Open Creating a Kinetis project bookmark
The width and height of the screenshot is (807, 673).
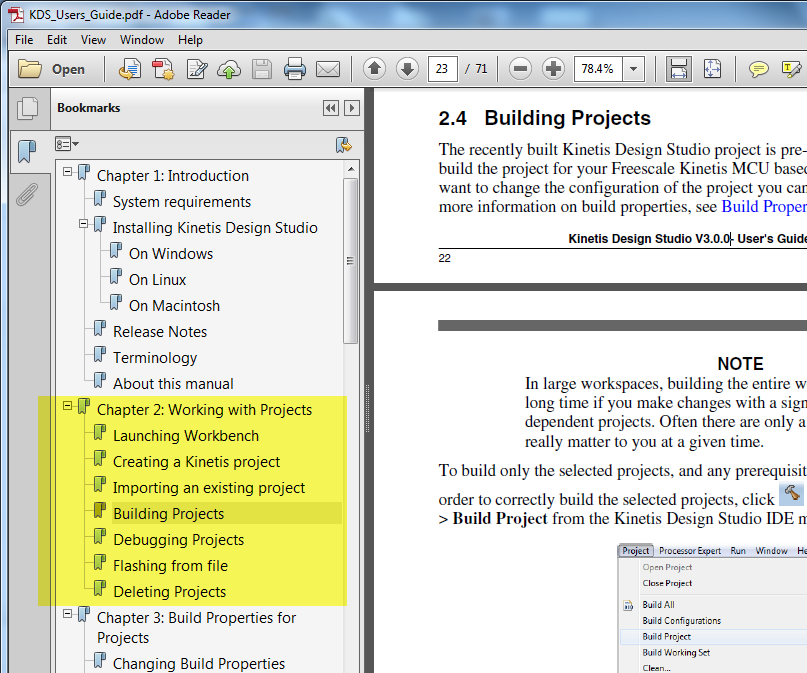click(197, 462)
